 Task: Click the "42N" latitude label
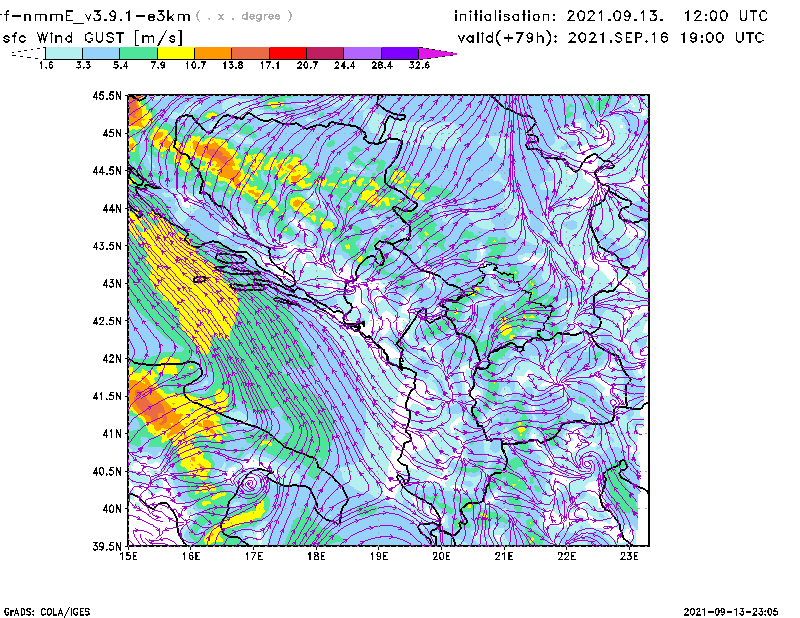112,359
